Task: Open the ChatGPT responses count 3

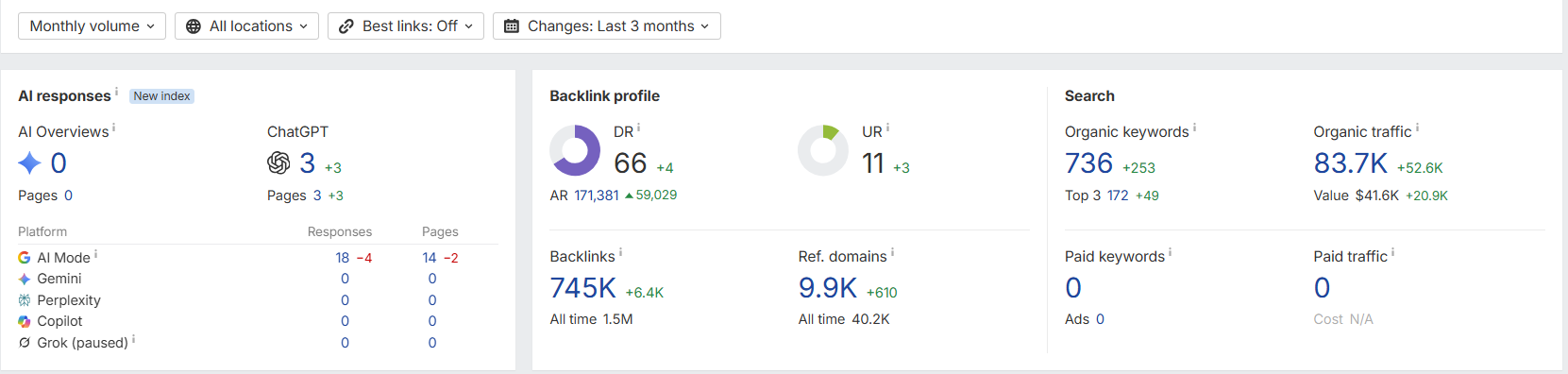Action: tap(308, 163)
